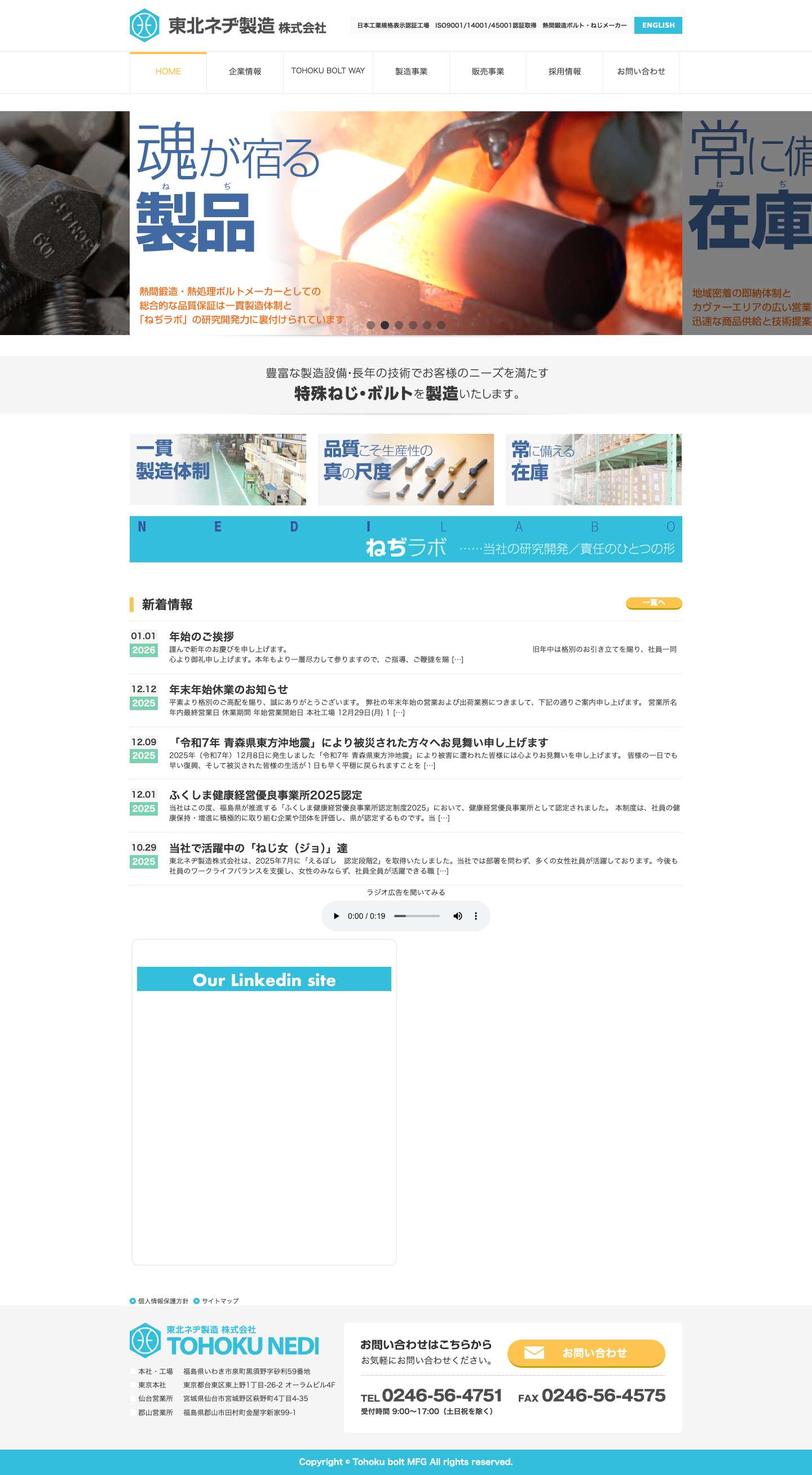Click the 常に備える在庫 banner image

point(593,469)
